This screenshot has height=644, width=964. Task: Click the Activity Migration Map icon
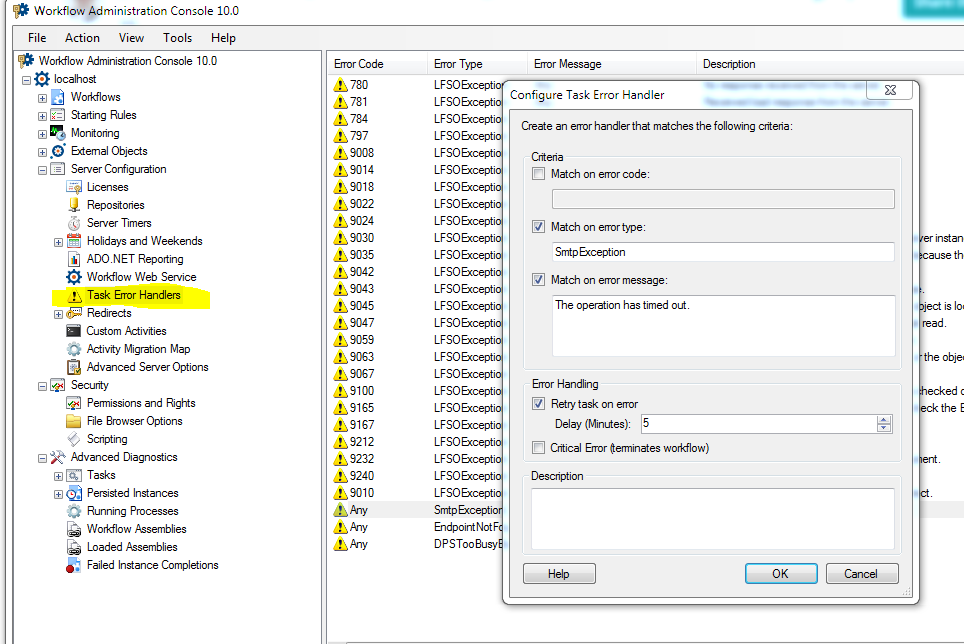(74, 349)
